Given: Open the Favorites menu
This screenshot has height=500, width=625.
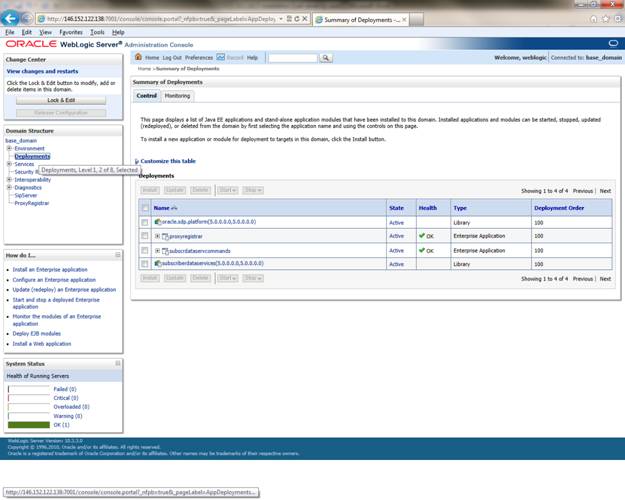Looking at the screenshot, I should 70,32.
